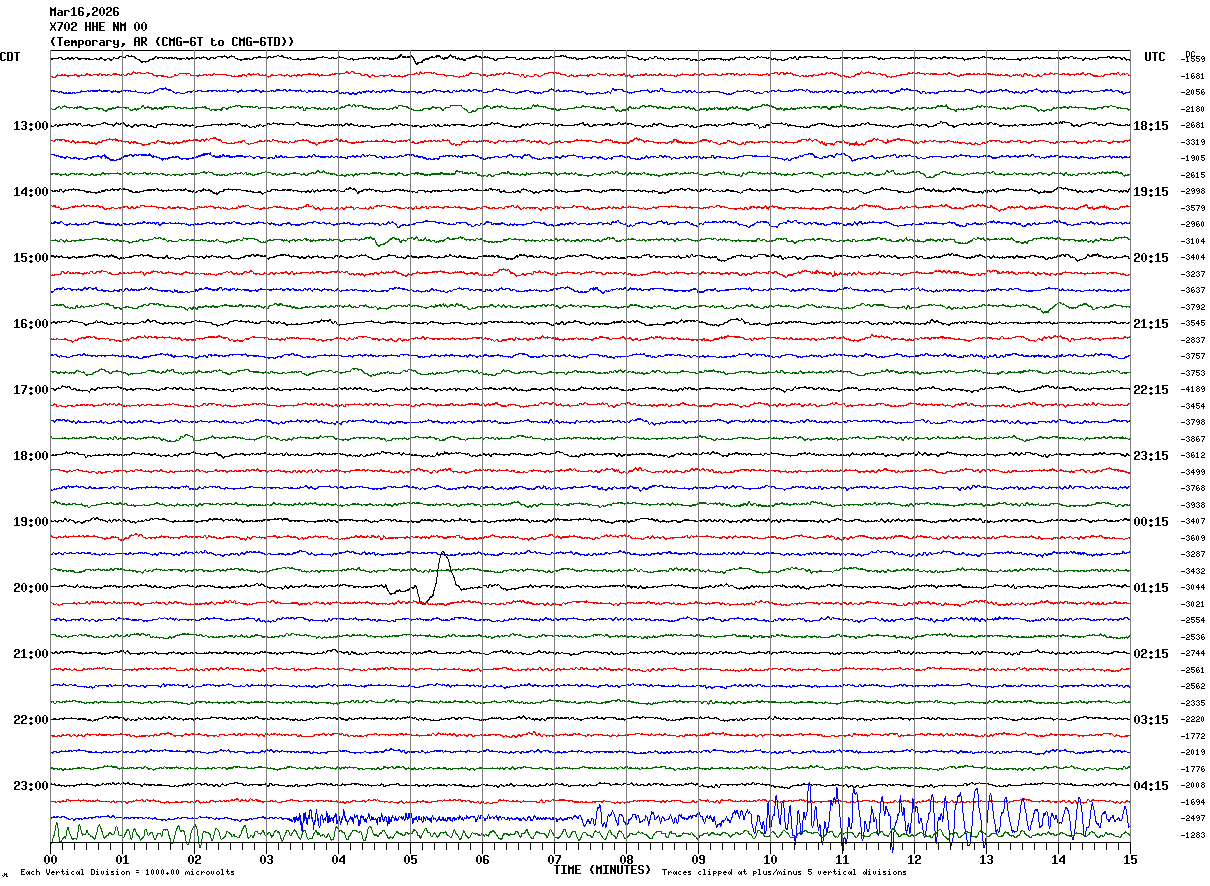The width and height of the screenshot is (1210, 886).
Task: Click the "20:15" UTC time label
Action: click(1151, 258)
